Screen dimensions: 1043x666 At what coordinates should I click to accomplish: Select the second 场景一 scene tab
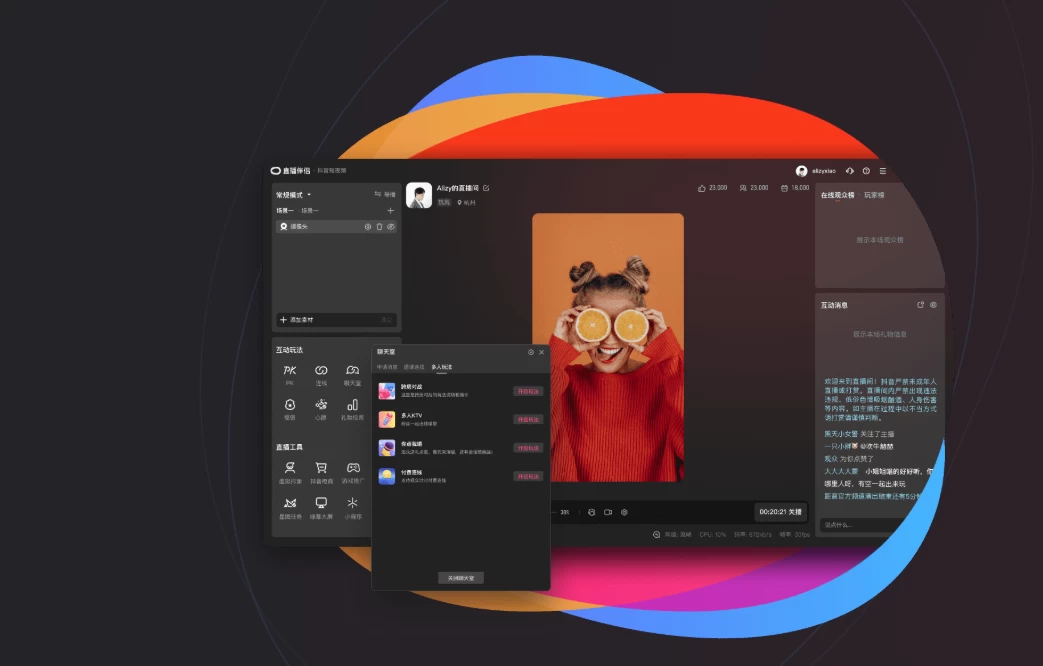(310, 210)
